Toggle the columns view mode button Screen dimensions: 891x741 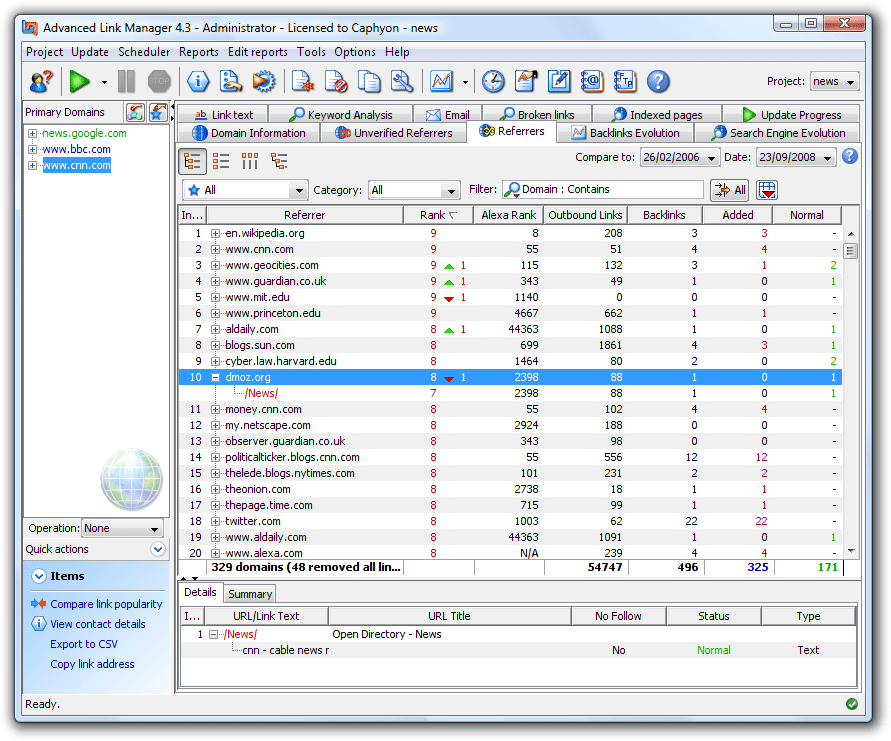[249, 161]
